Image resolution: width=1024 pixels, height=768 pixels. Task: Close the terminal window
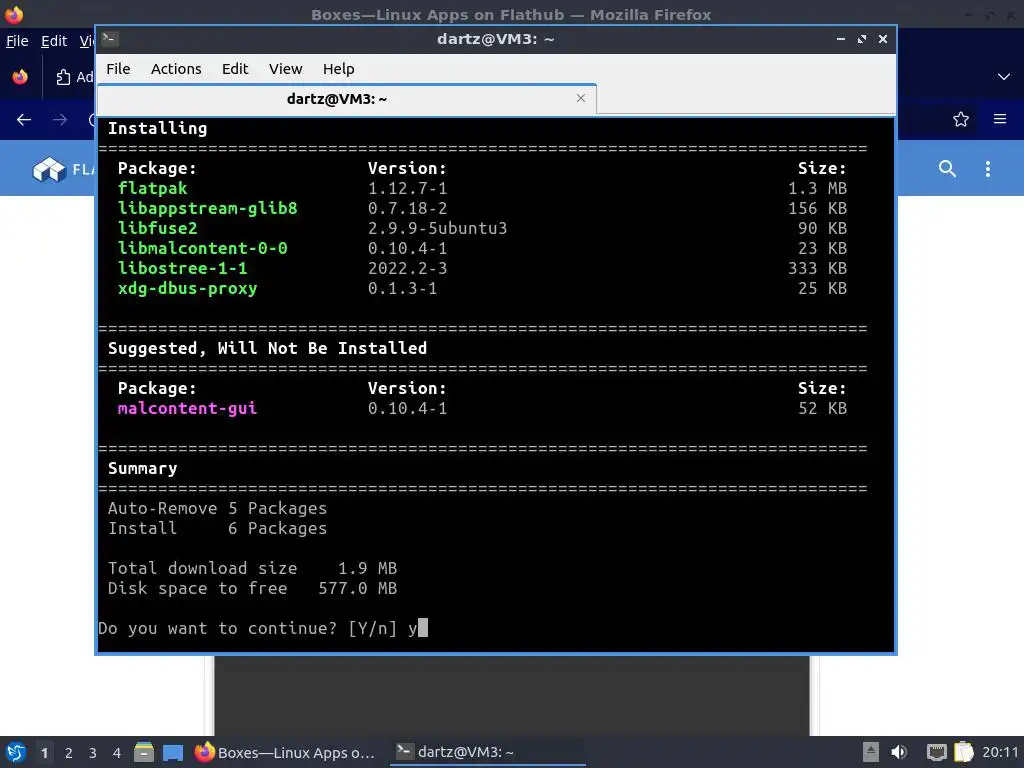883,39
